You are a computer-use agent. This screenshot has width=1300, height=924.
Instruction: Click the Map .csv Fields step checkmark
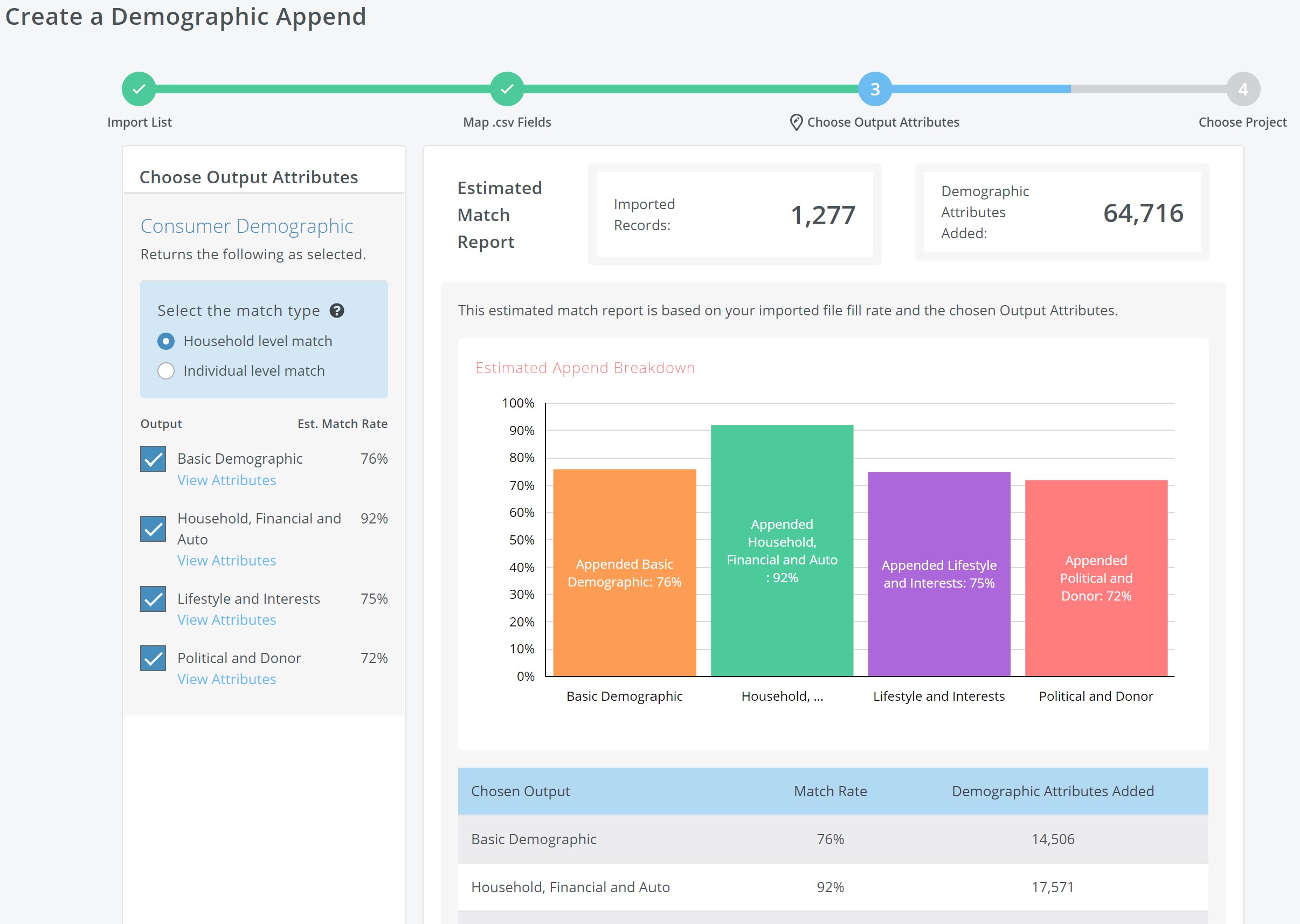coord(507,89)
